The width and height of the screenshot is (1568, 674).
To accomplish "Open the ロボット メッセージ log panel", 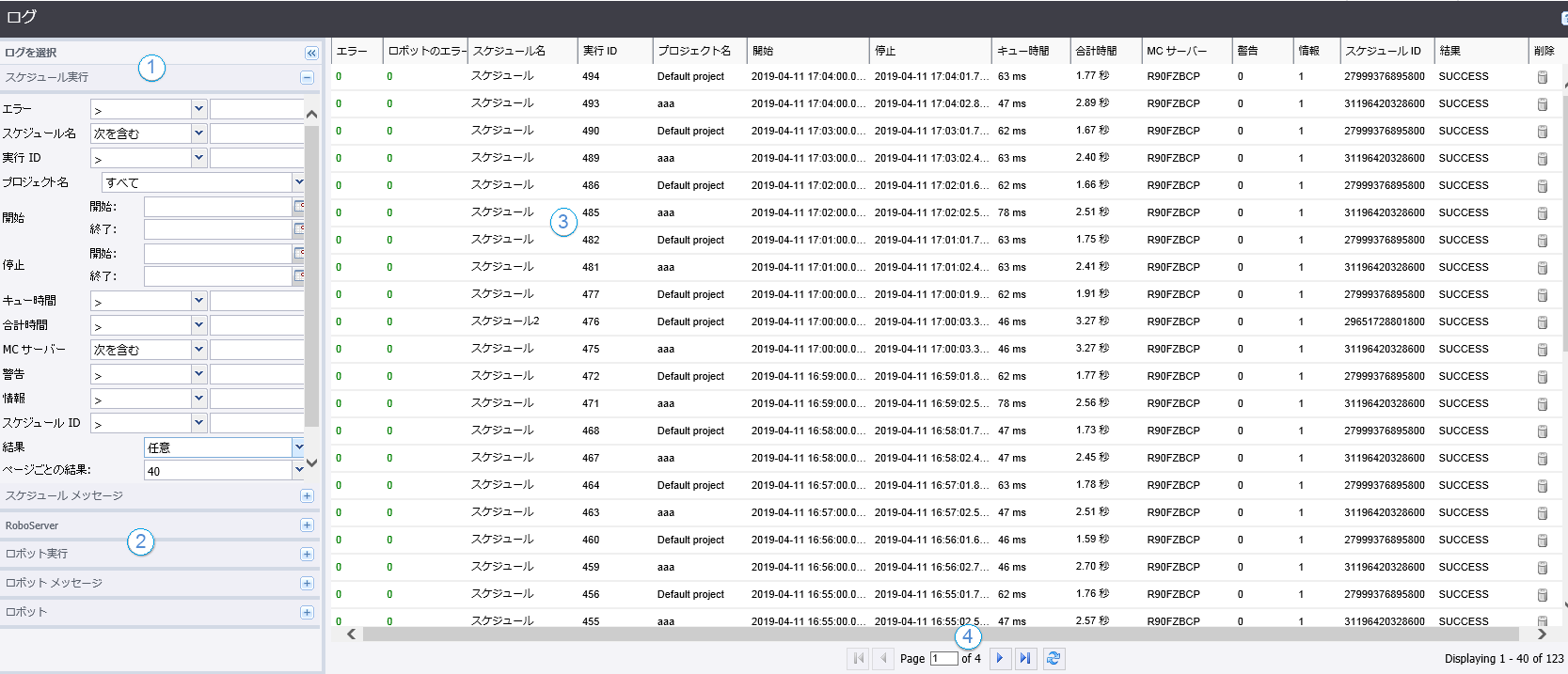I will 307,584.
